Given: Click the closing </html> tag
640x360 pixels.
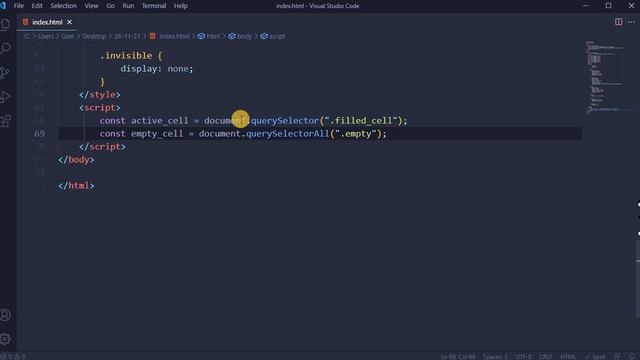Looking at the screenshot, I should tap(76, 185).
